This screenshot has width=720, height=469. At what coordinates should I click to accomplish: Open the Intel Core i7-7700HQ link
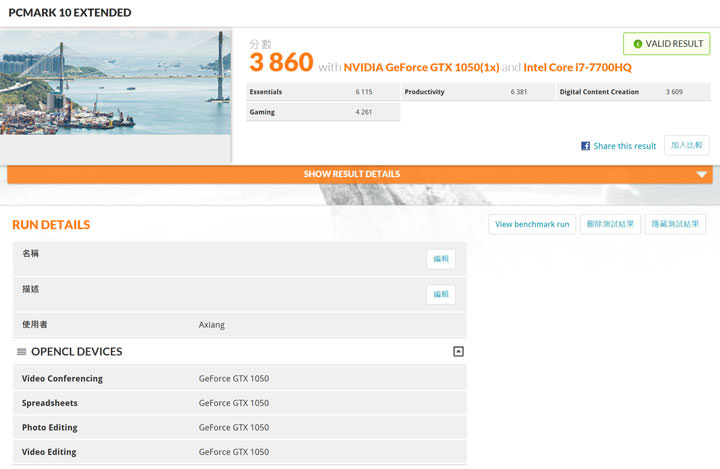click(577, 67)
